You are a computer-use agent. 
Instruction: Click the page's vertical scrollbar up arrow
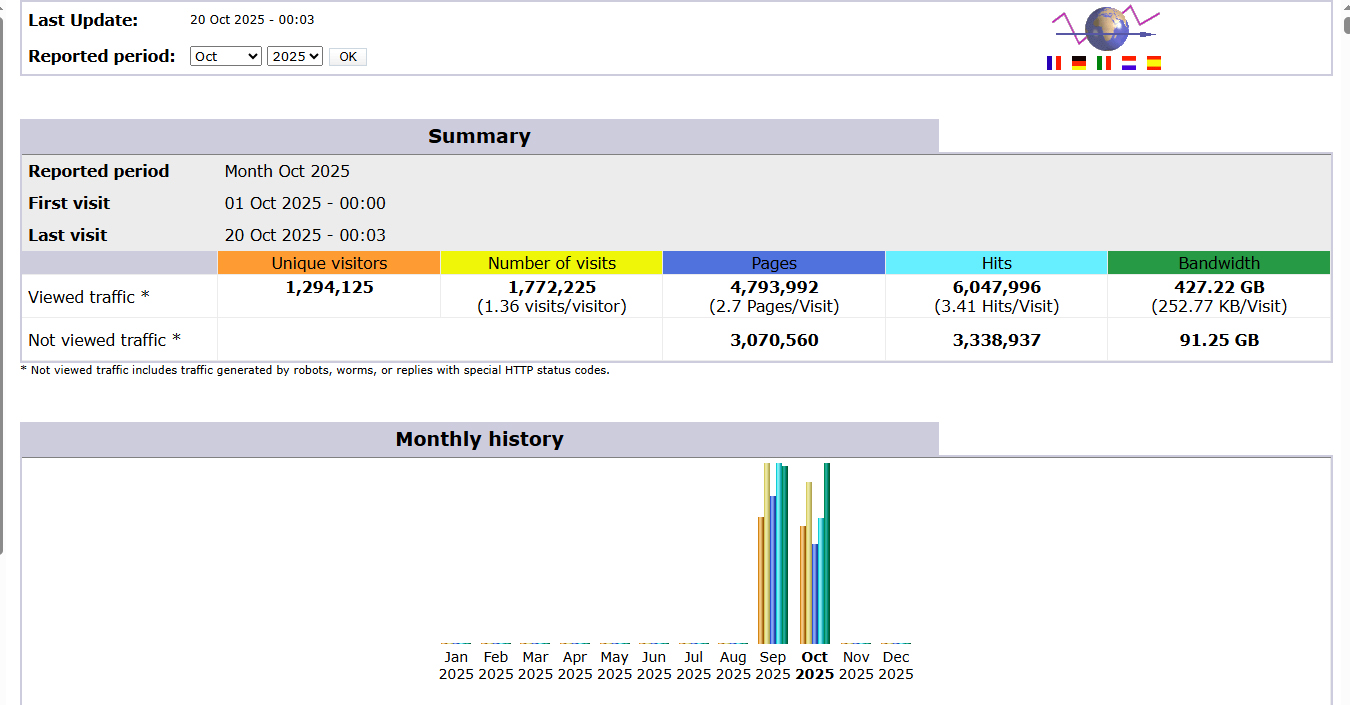click(1342, 8)
